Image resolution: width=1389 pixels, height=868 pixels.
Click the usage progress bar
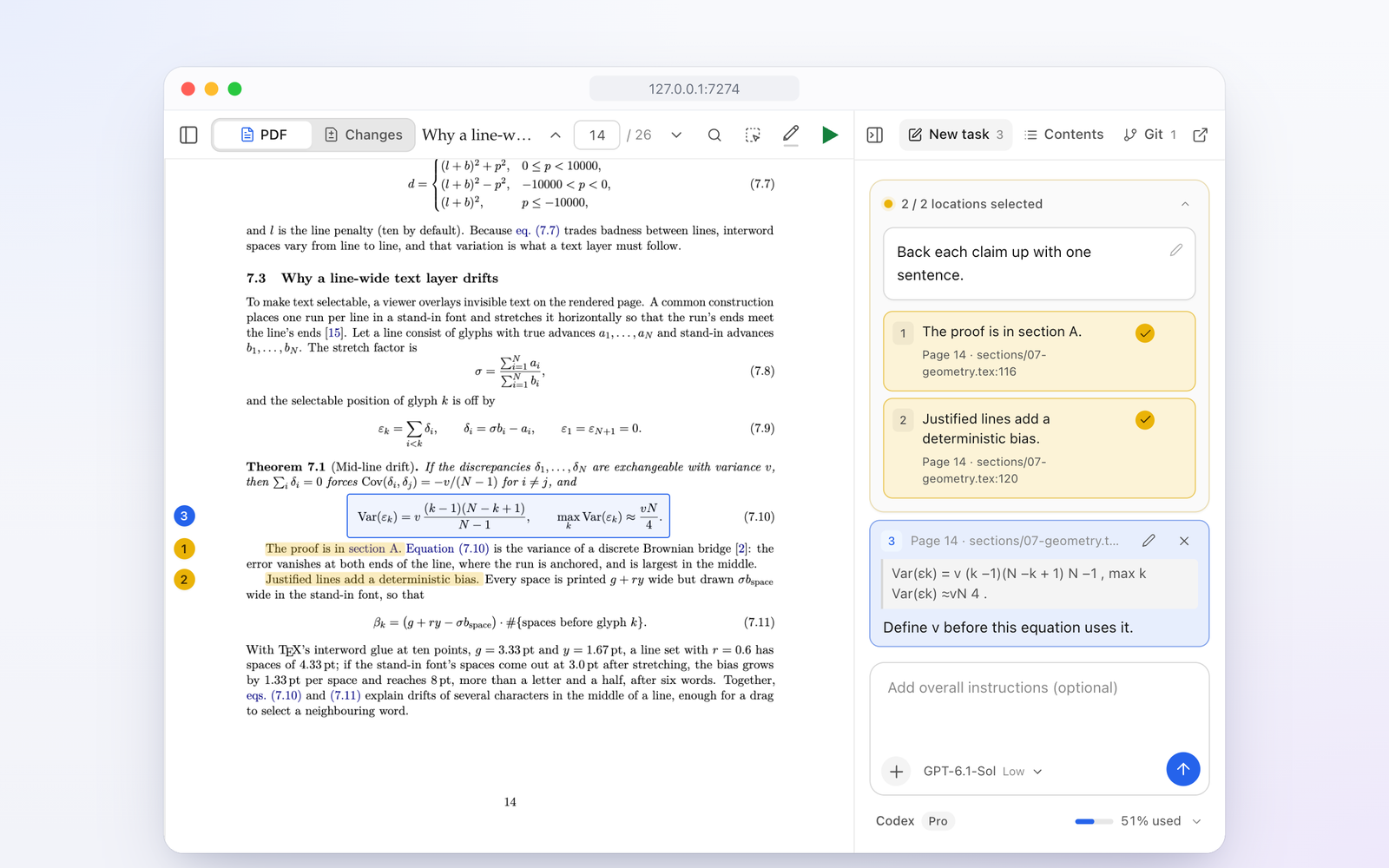(x=1094, y=821)
